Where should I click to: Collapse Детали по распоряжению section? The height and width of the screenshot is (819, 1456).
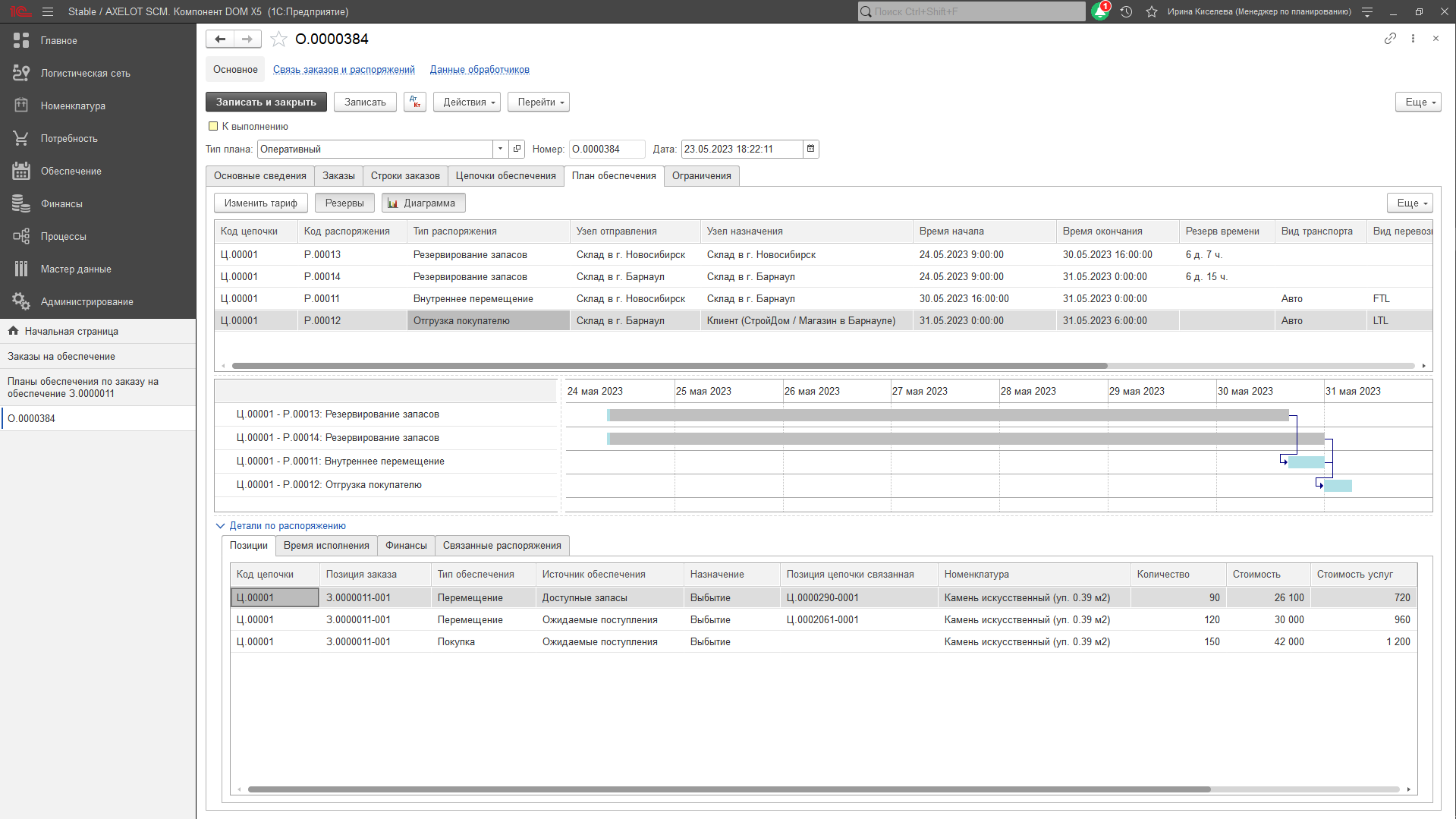tap(220, 525)
